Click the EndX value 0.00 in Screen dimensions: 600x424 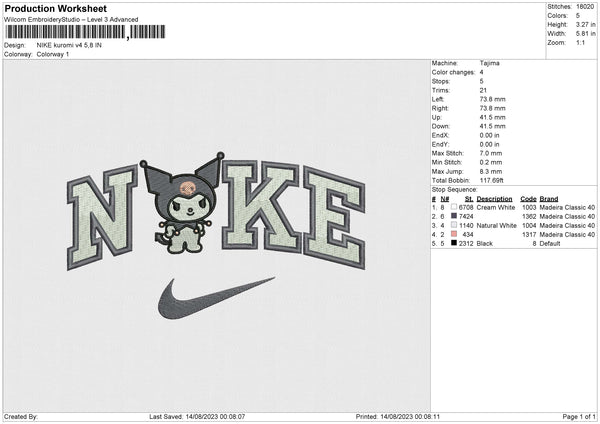(489, 135)
